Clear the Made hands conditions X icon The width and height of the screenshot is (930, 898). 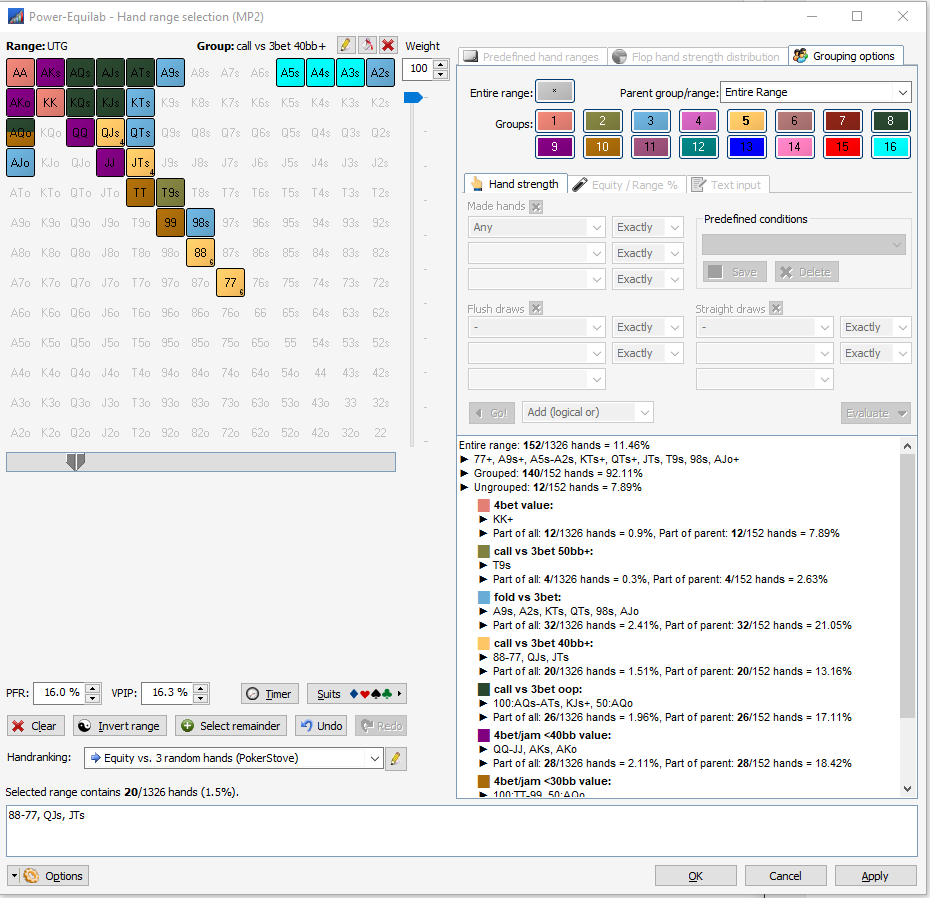click(x=536, y=206)
